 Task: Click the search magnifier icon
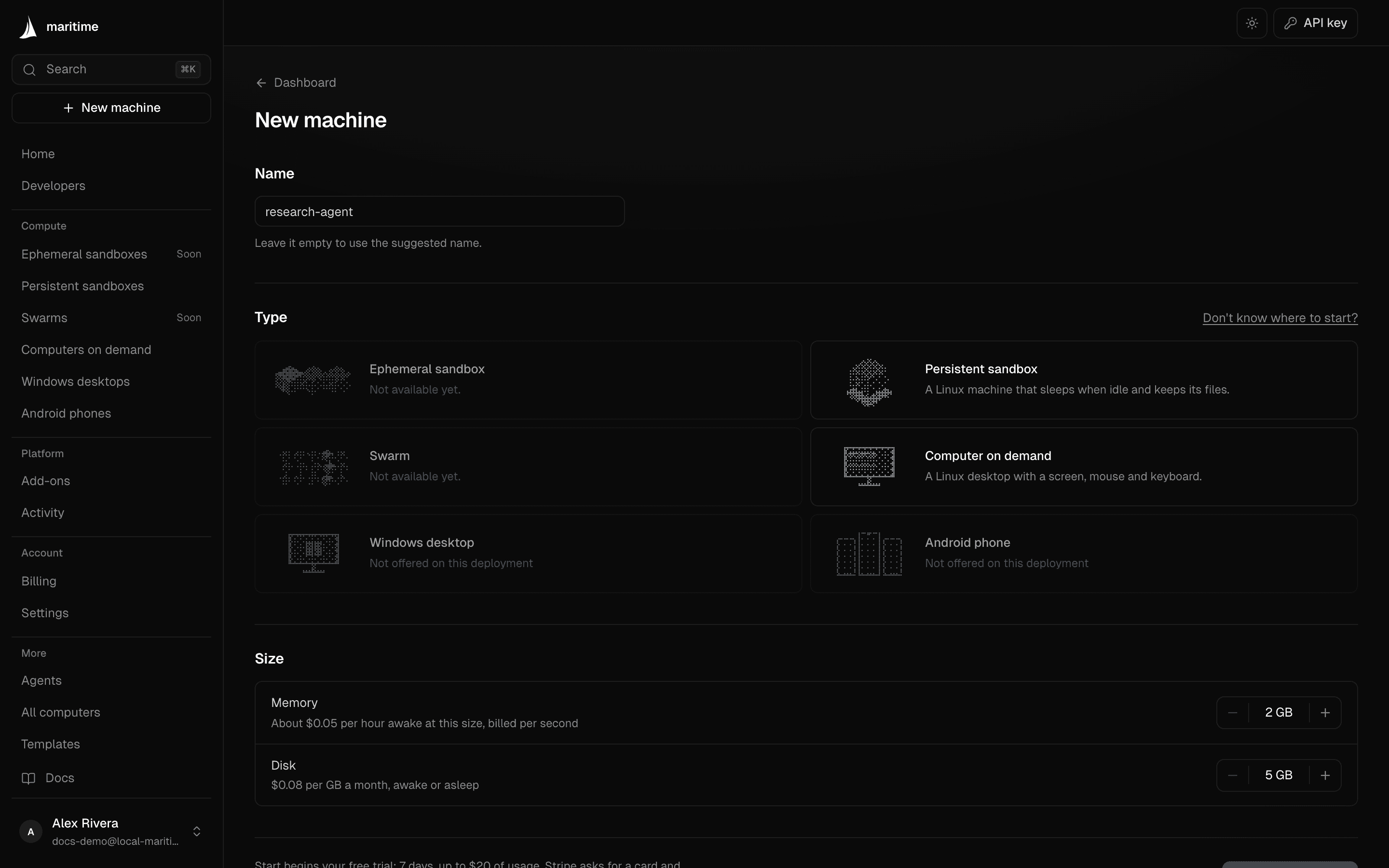pos(29,69)
